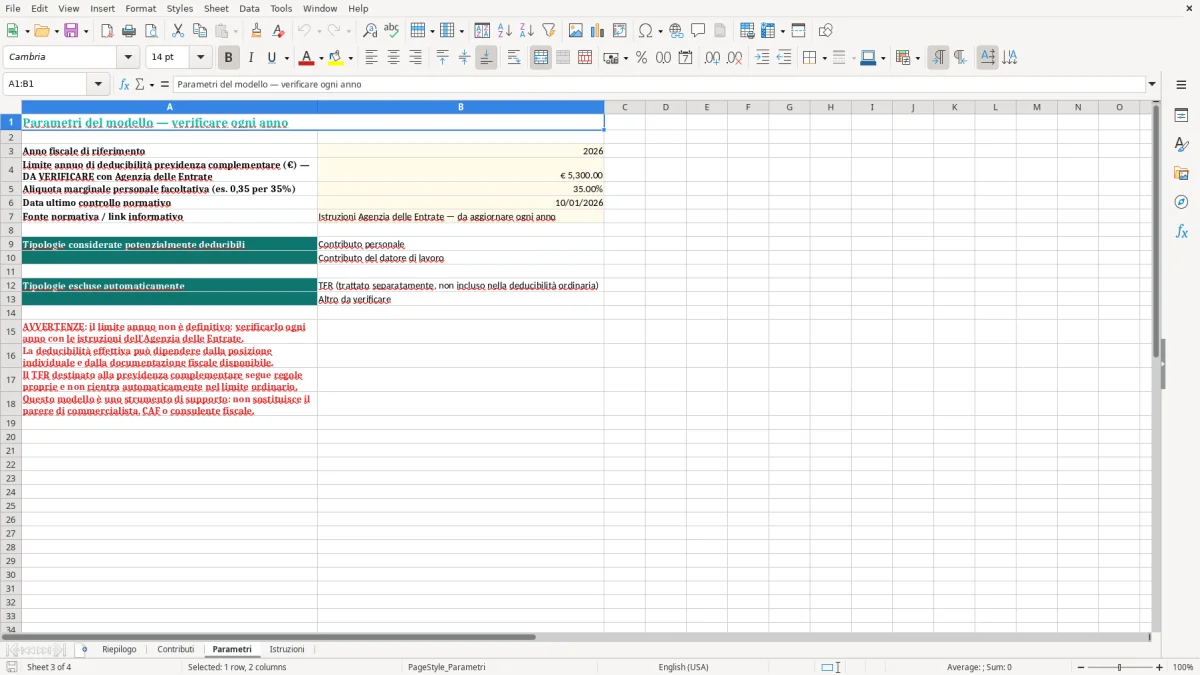The image size is (1200, 675).
Task: Open the Format menu
Action: pyautogui.click(x=141, y=8)
